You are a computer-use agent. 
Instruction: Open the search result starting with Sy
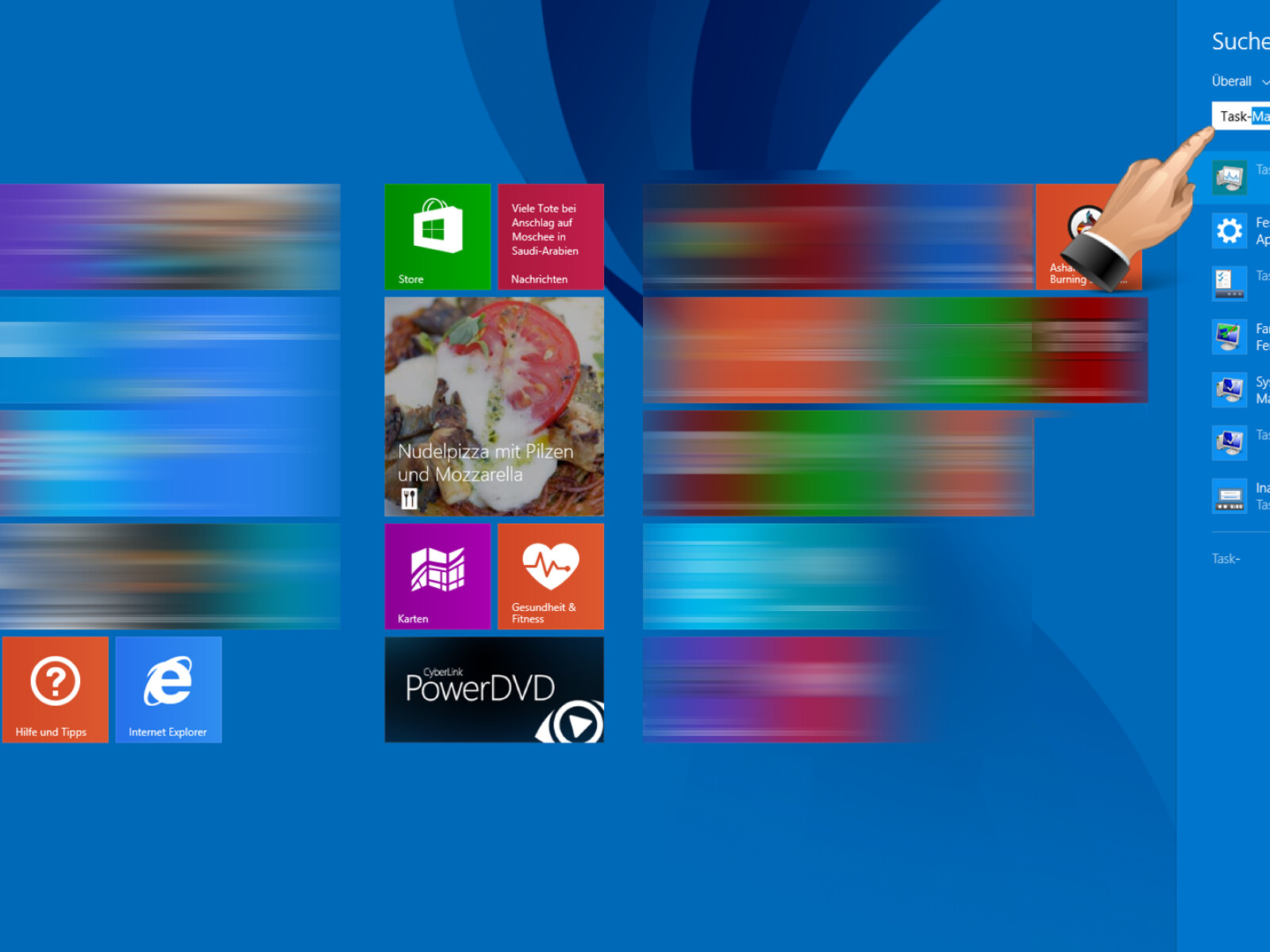coord(1240,390)
